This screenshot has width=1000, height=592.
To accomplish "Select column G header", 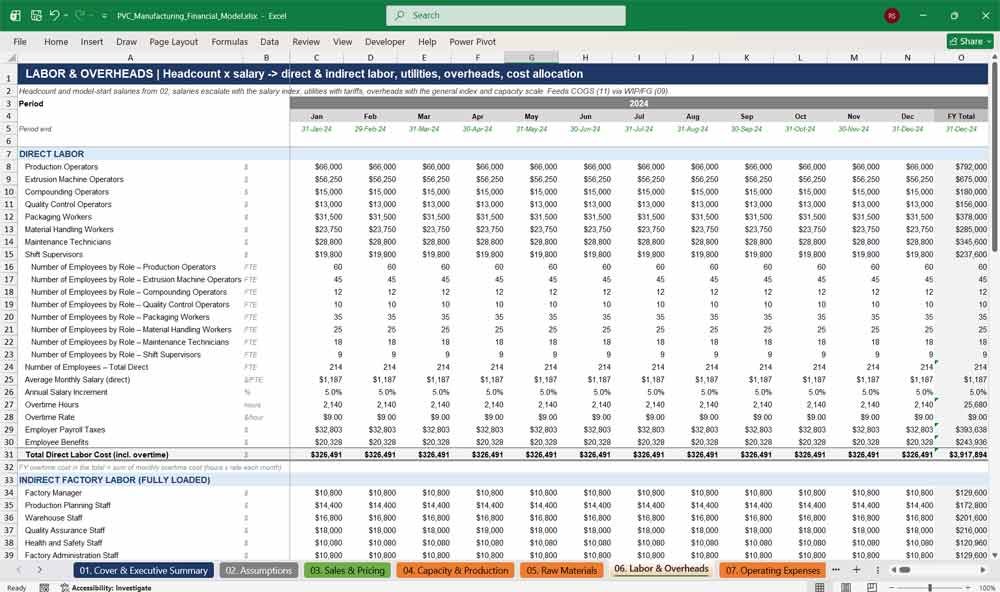I will (x=531, y=57).
